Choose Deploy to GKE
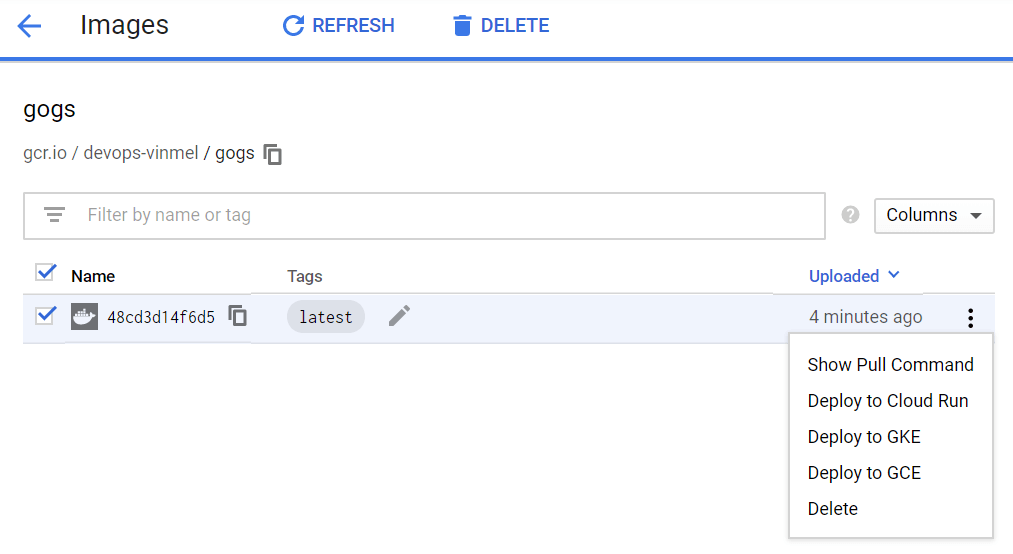Image resolution: width=1013 pixels, height=554 pixels. [863, 437]
